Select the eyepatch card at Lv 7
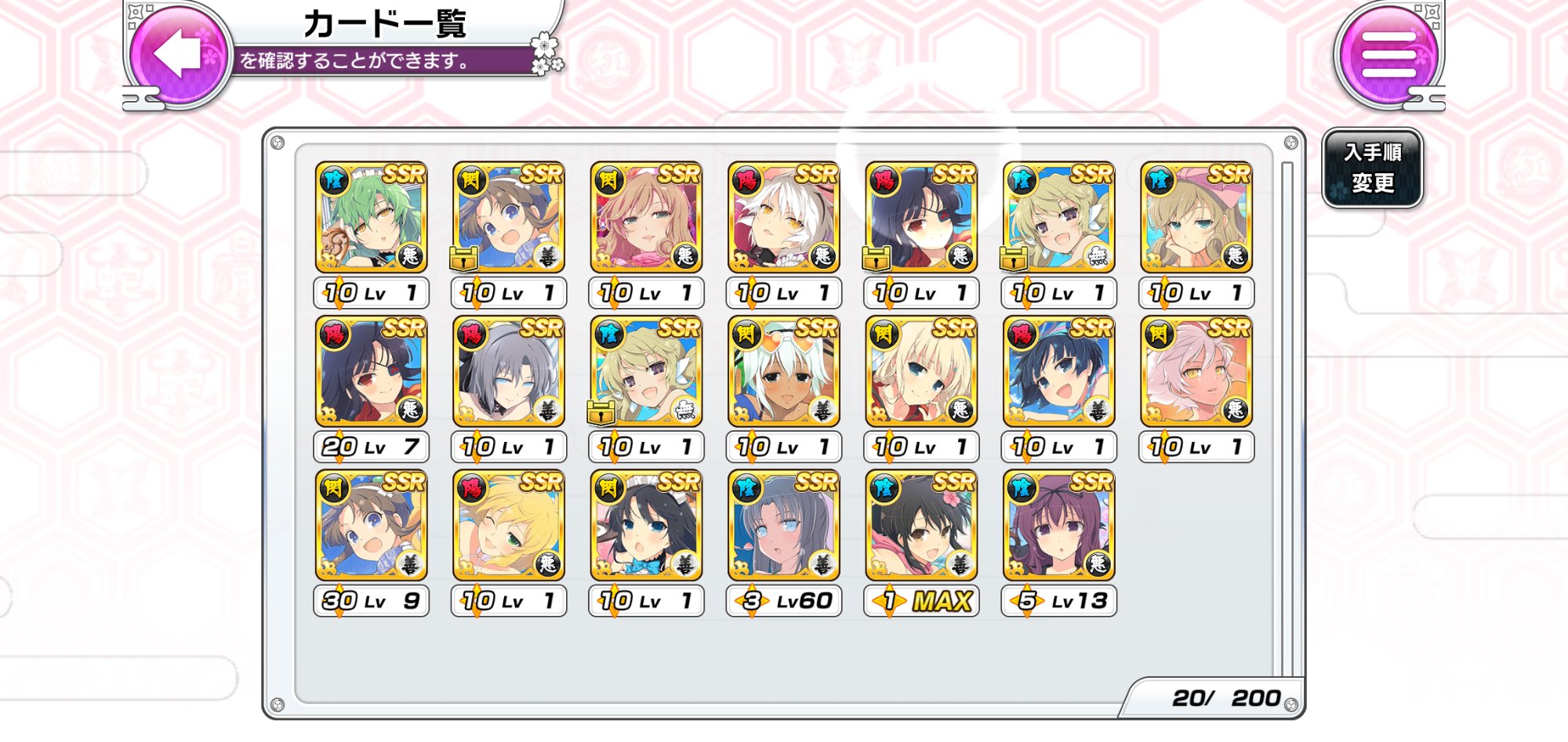 pyautogui.click(x=371, y=371)
